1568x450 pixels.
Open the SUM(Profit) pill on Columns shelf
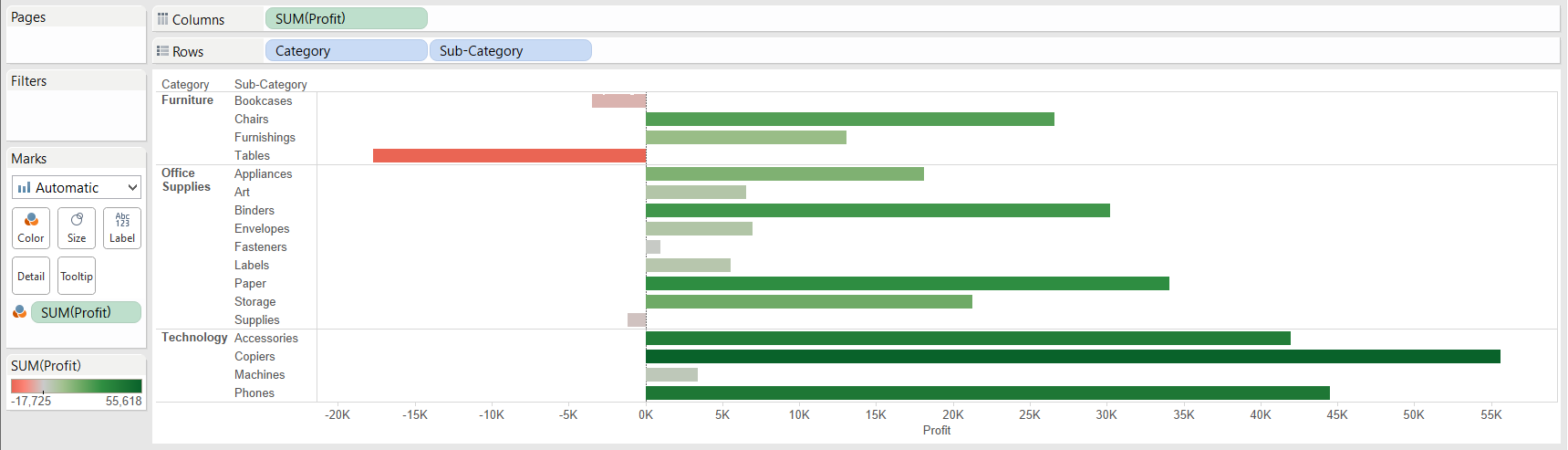click(346, 18)
